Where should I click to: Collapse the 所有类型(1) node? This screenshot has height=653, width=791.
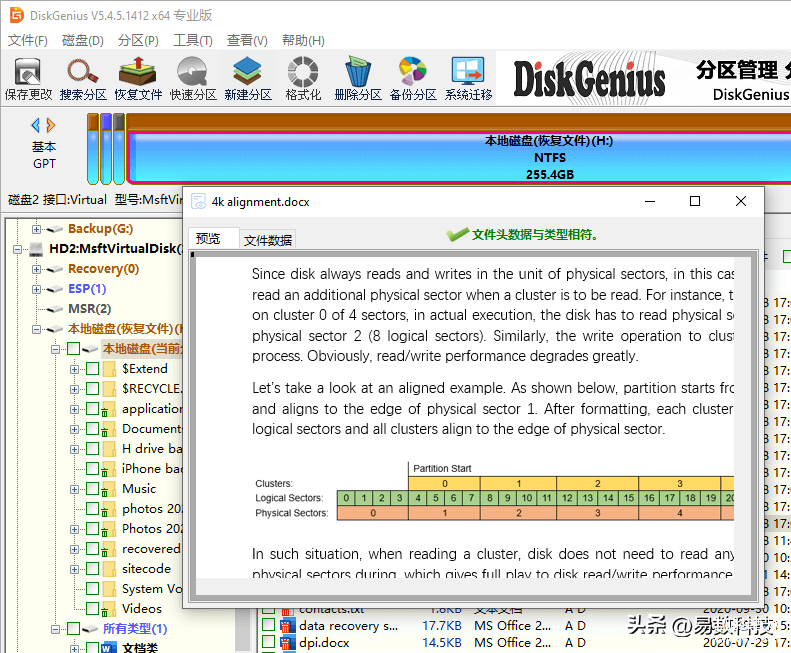click(55, 629)
